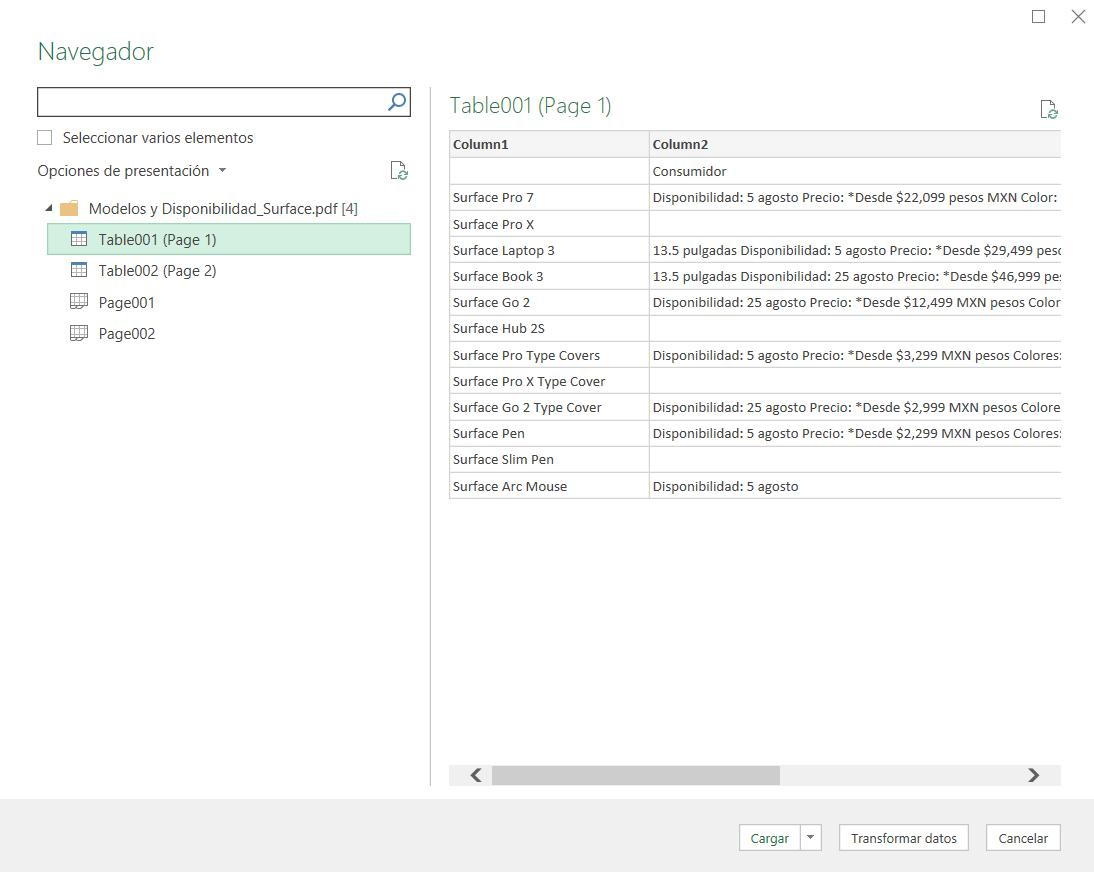Click the Transformar datos button

(903, 838)
